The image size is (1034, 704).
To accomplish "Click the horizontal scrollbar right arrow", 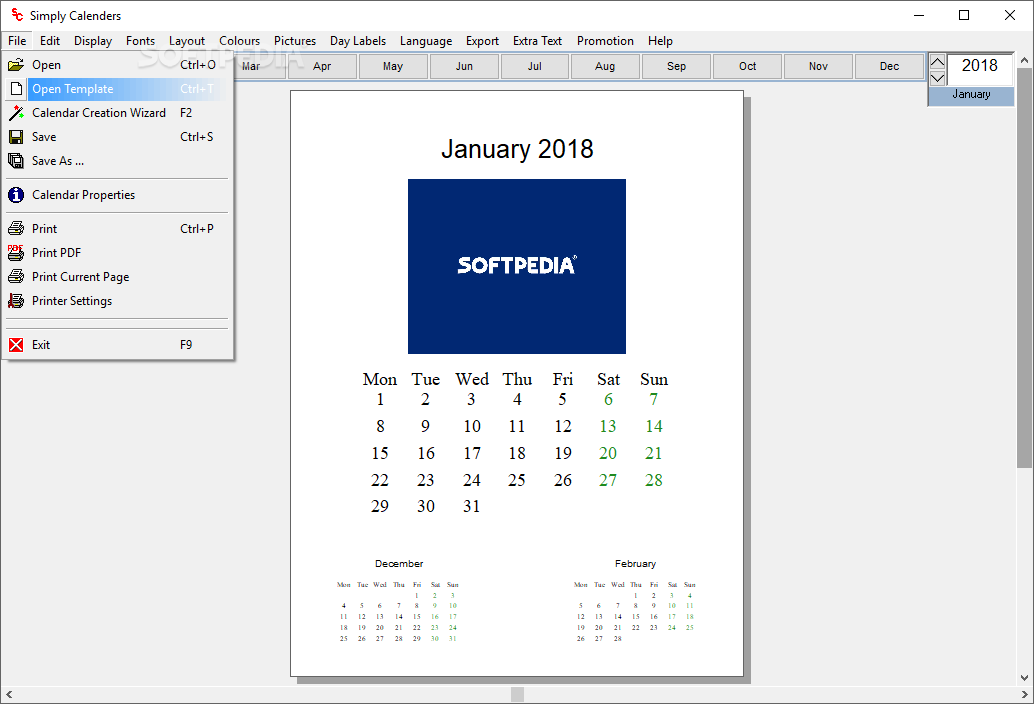I will (x=1025, y=694).
